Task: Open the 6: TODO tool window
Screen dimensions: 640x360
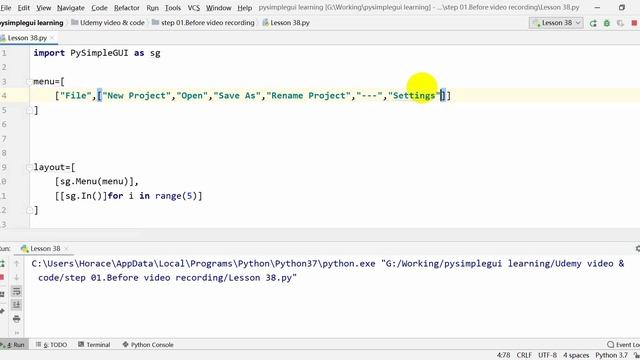Action: [51, 345]
